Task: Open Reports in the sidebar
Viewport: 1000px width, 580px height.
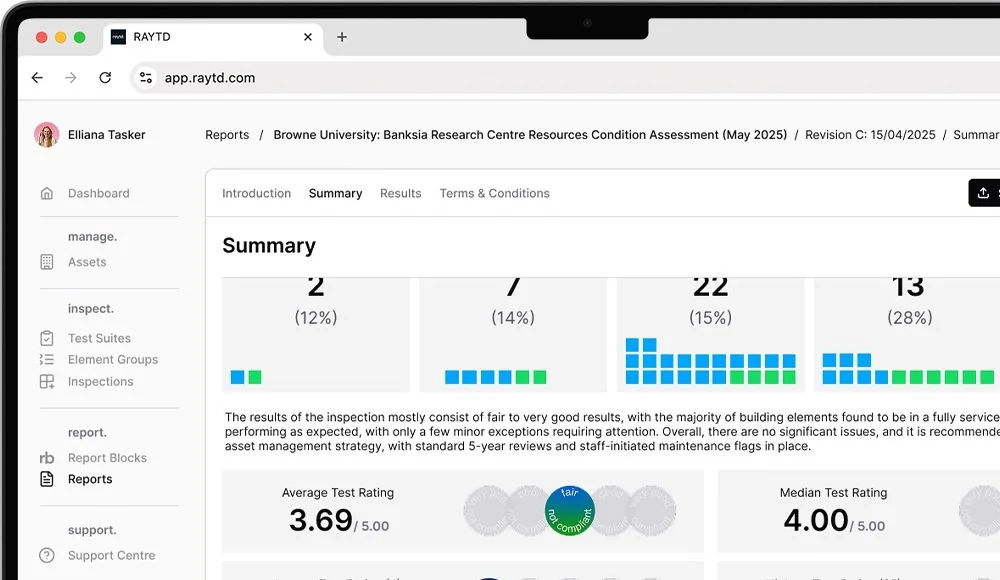Action: 90,479
